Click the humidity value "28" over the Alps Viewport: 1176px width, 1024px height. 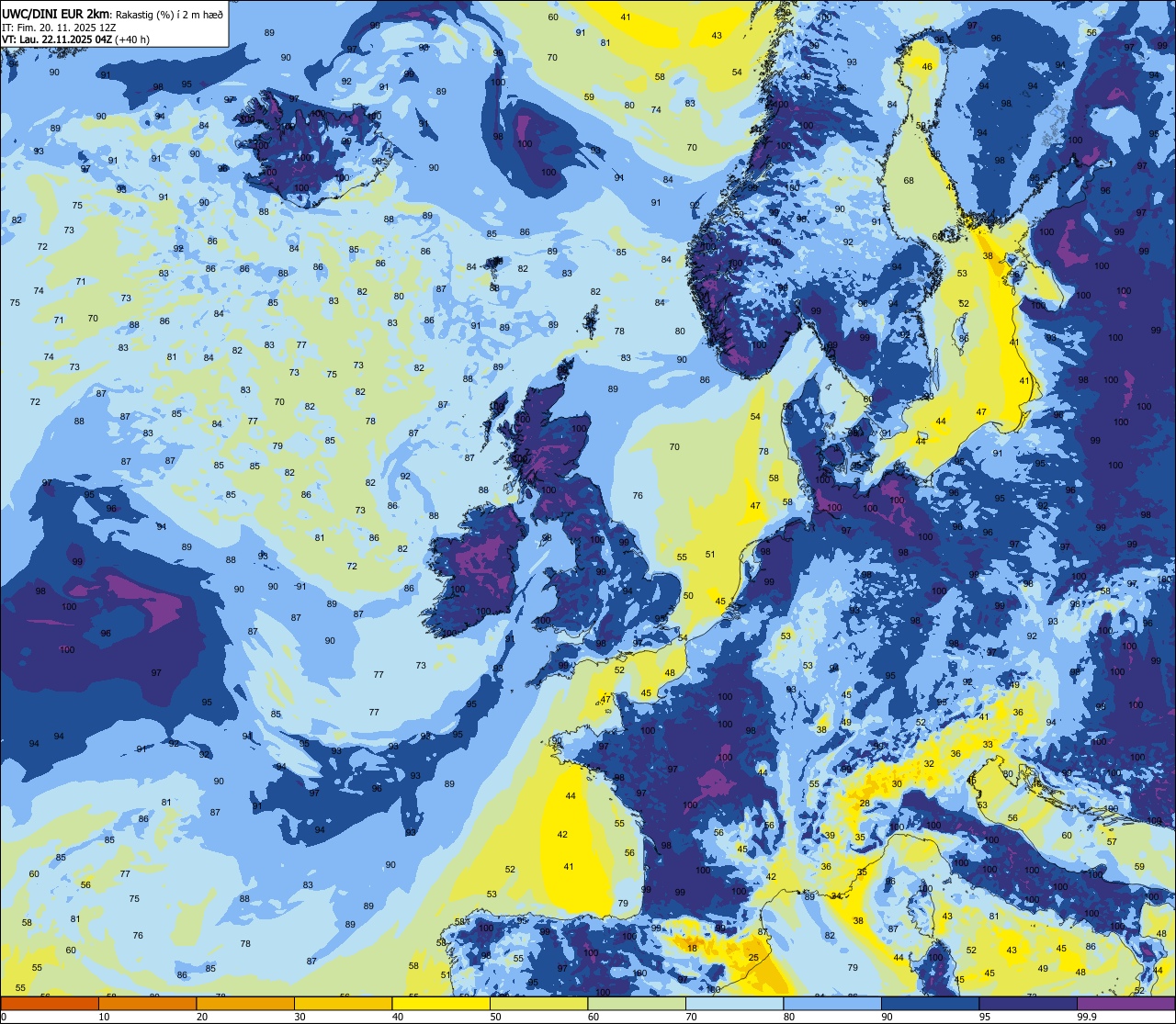coord(865,804)
